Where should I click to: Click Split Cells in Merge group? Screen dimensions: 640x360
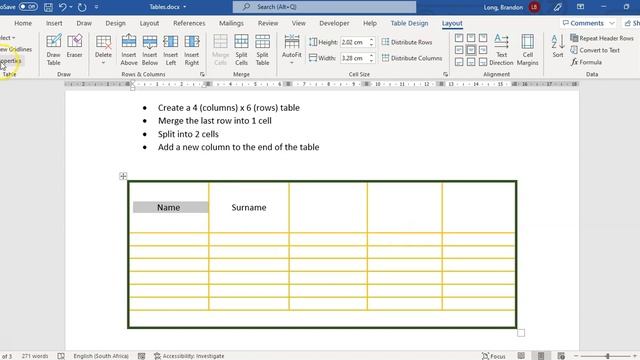pos(241,50)
